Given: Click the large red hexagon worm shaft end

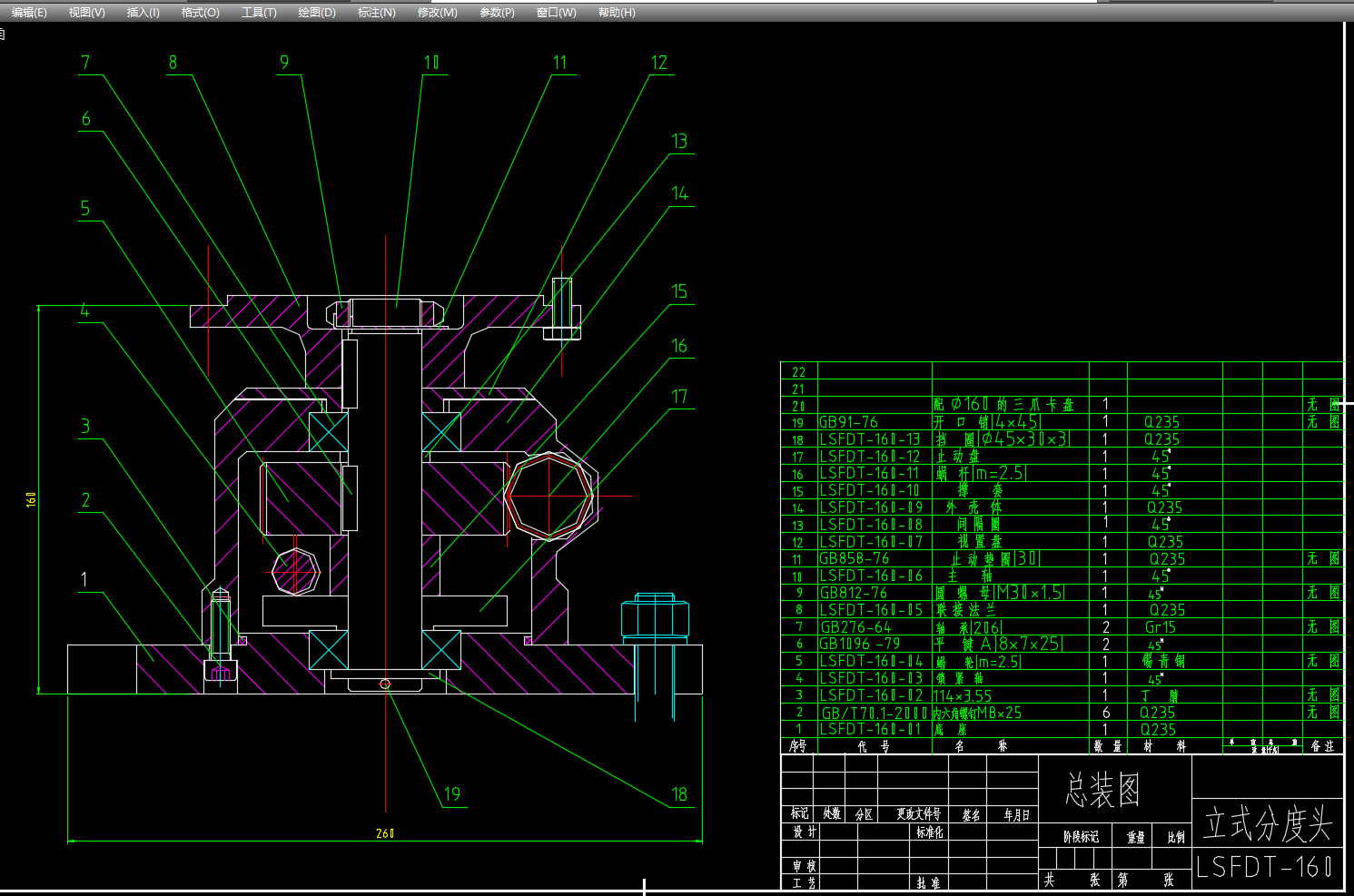Looking at the screenshot, I should coord(549,496).
